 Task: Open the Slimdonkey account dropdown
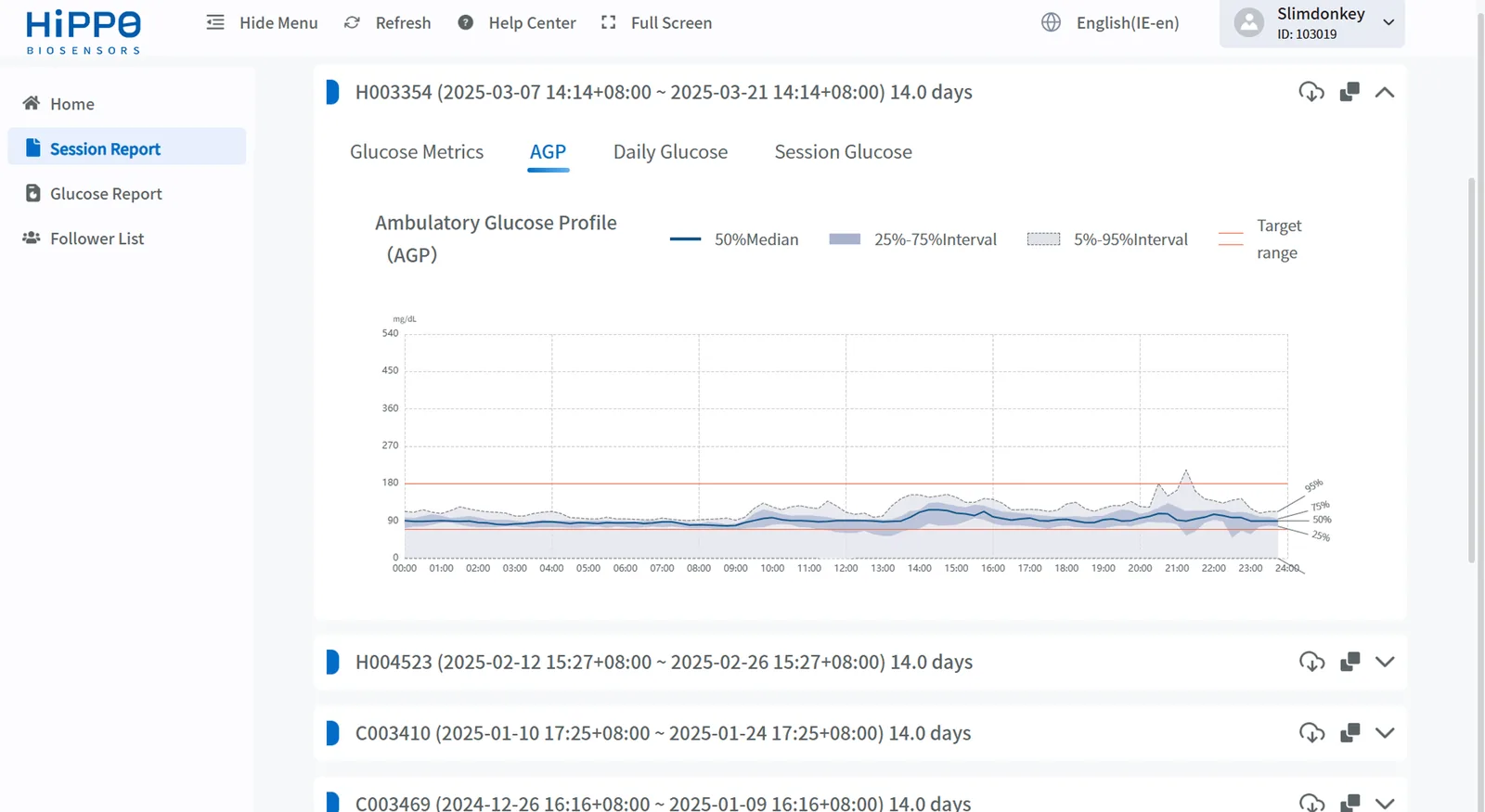coord(1388,22)
